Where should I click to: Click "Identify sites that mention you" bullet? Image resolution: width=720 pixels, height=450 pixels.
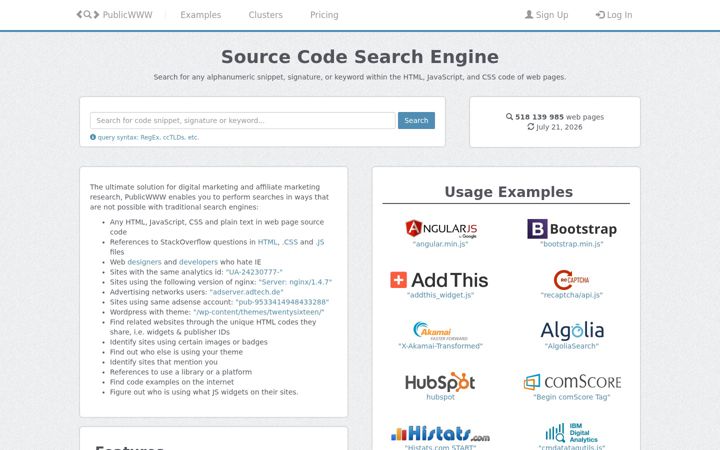click(x=163, y=362)
